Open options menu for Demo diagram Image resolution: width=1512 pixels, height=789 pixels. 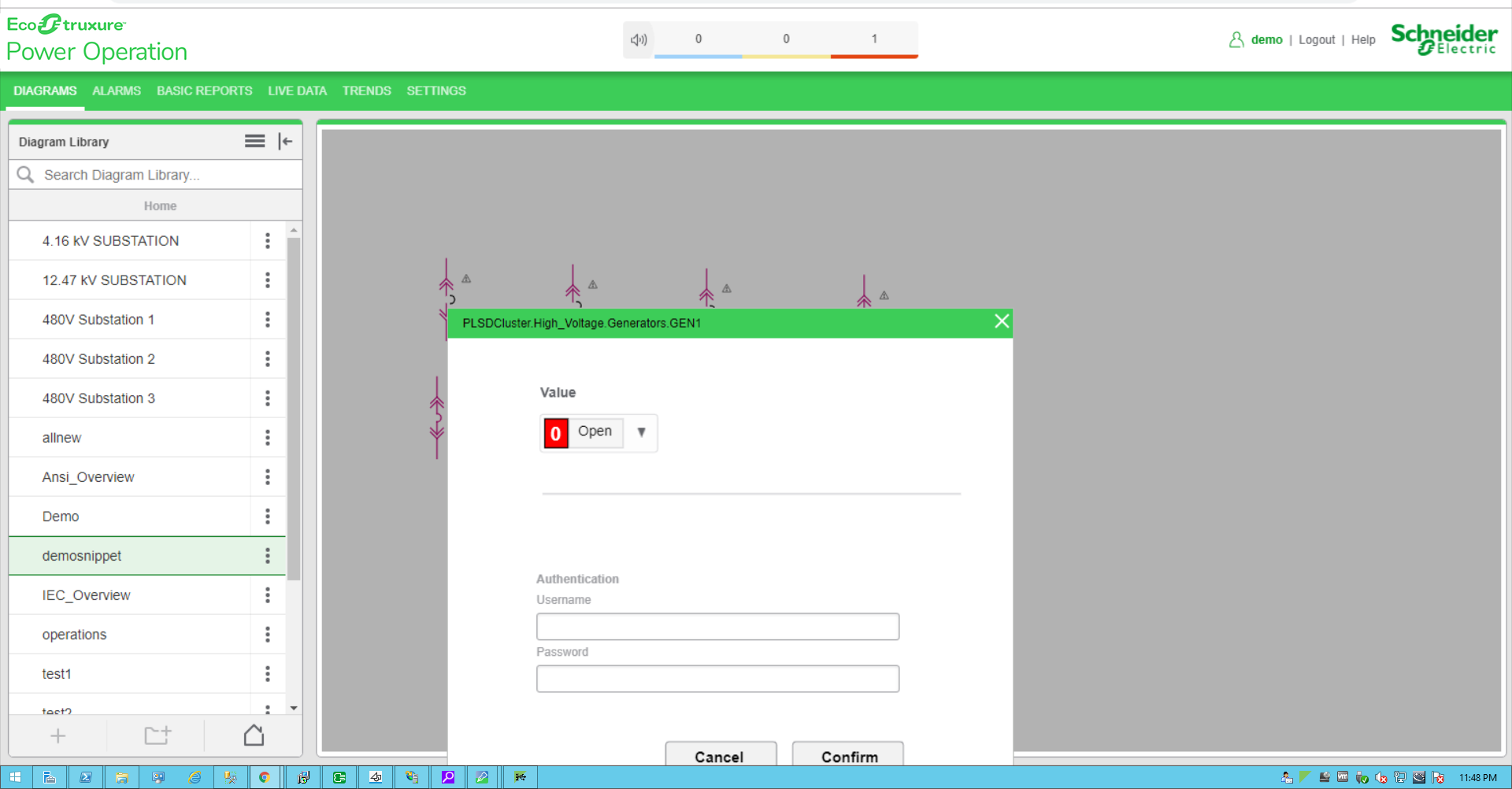(268, 517)
